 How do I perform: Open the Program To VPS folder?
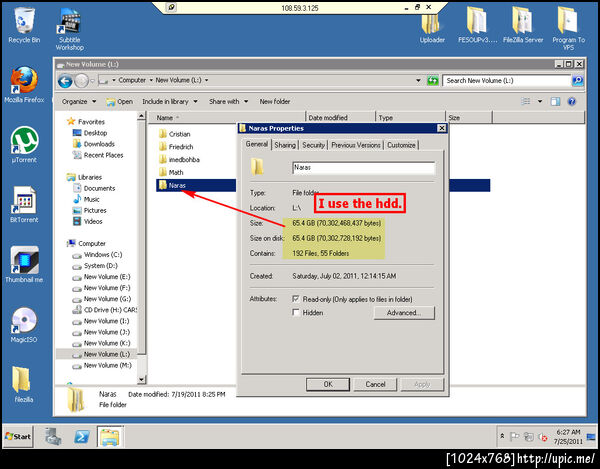(x=568, y=29)
